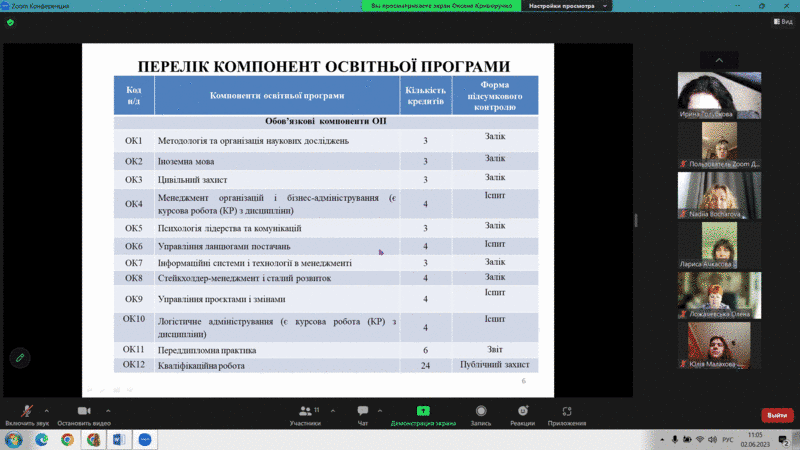Click tray camera-in-use icon
The width and height of the screenshot is (800, 450).
pos(687,439)
